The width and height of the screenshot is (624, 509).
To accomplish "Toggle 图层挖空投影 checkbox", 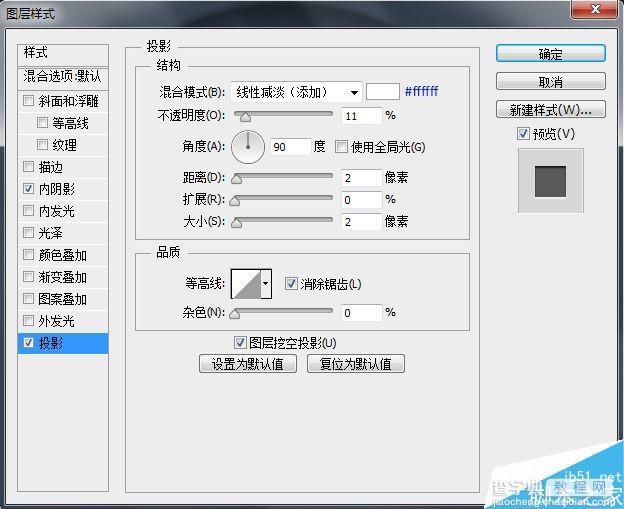I will click(240, 342).
